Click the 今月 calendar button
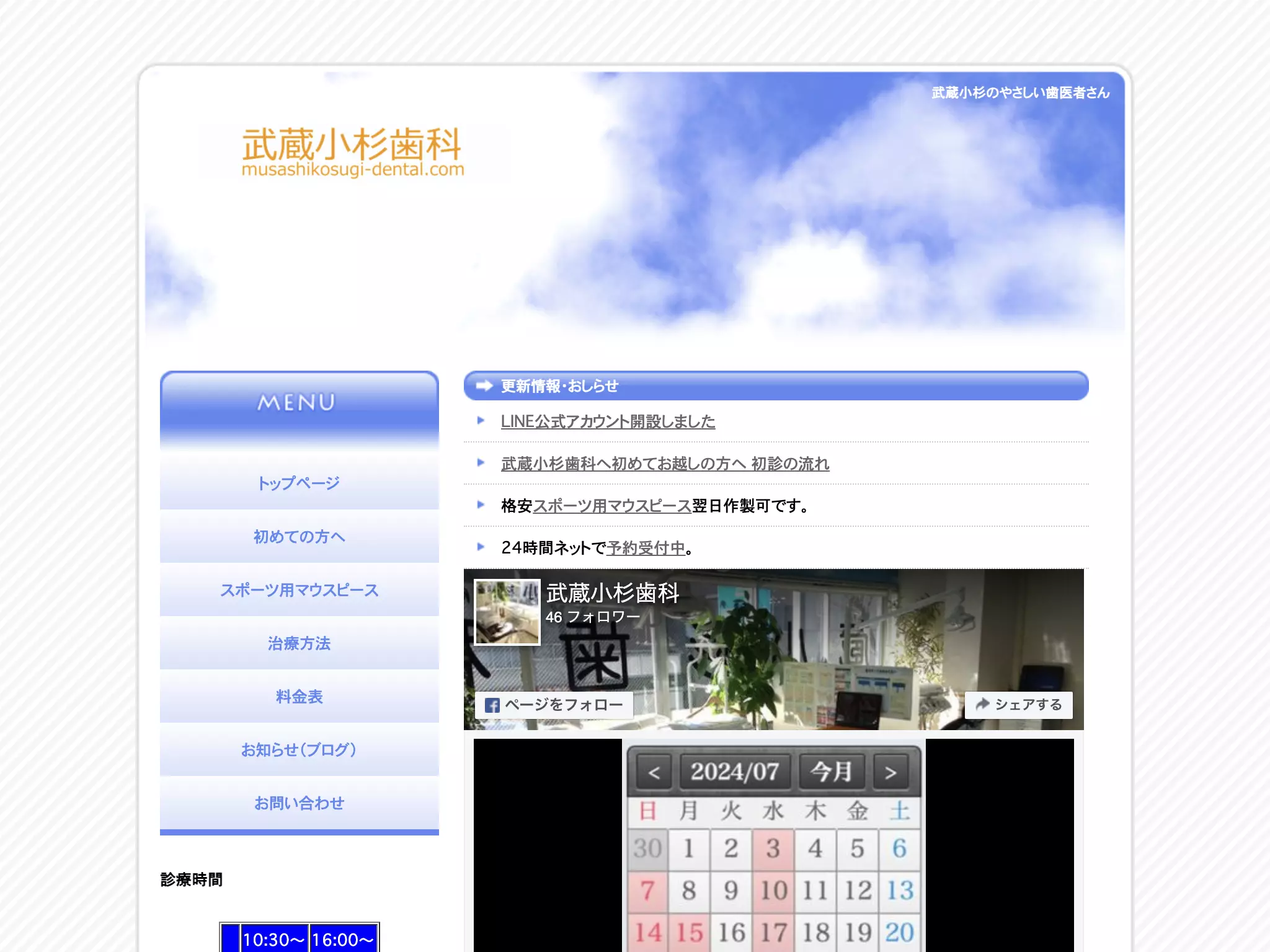Image resolution: width=1270 pixels, height=952 pixels. tap(832, 772)
